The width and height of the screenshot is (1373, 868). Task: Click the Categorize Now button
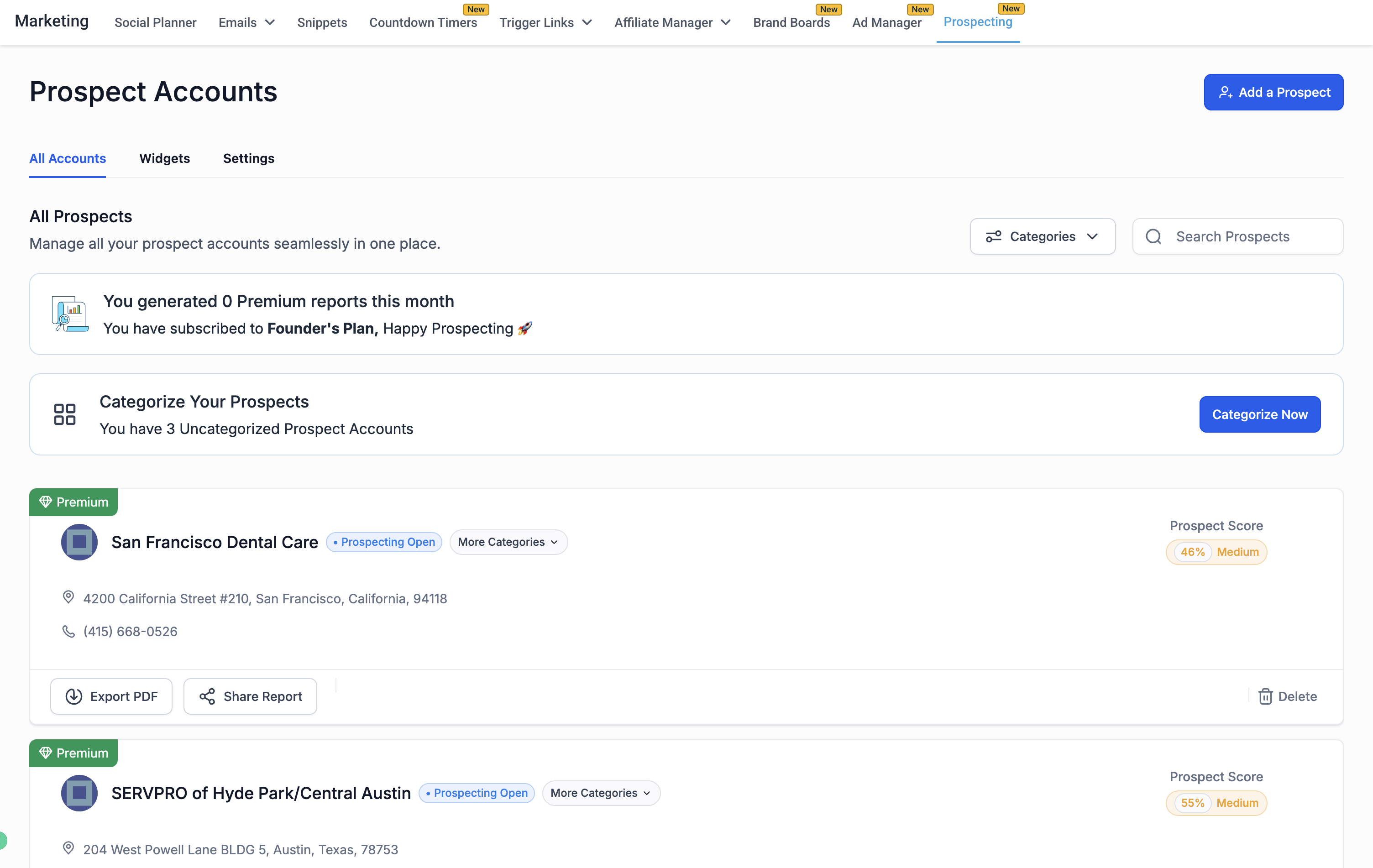[x=1259, y=414]
